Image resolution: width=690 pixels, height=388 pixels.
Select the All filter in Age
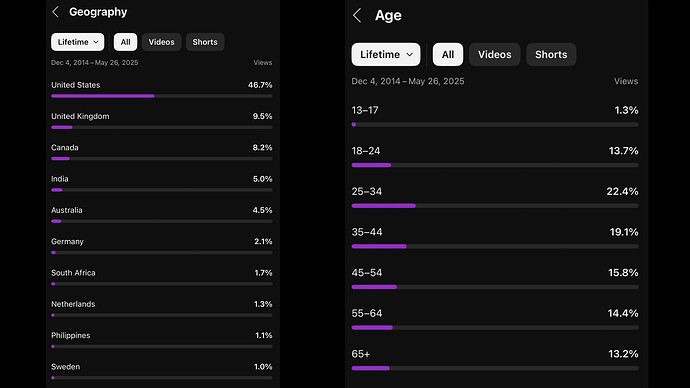tap(448, 55)
